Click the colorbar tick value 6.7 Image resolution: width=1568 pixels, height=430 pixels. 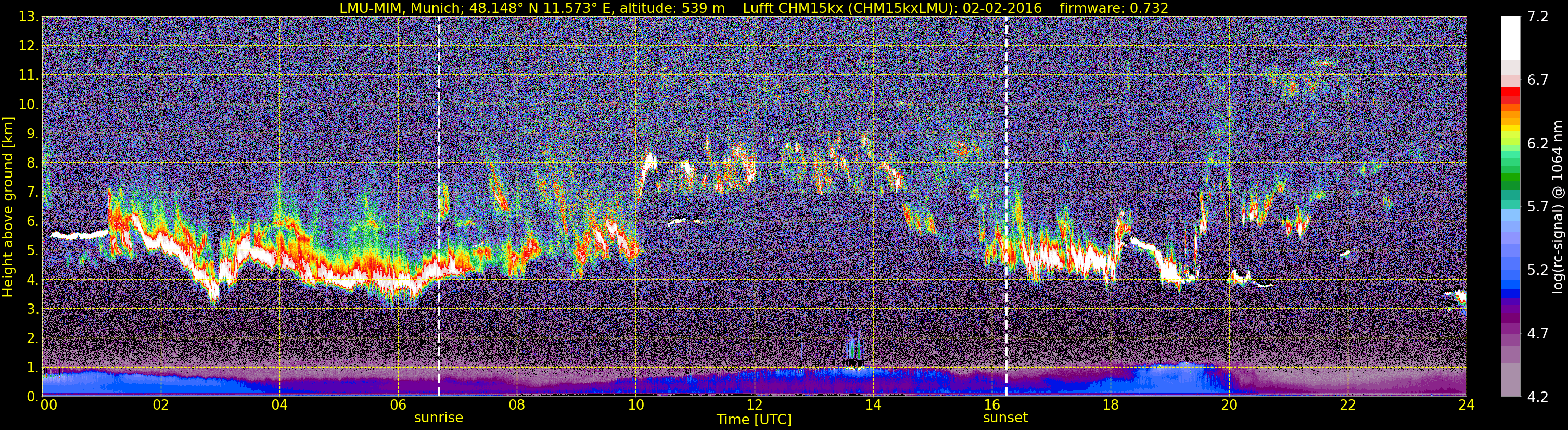[x=1538, y=80]
